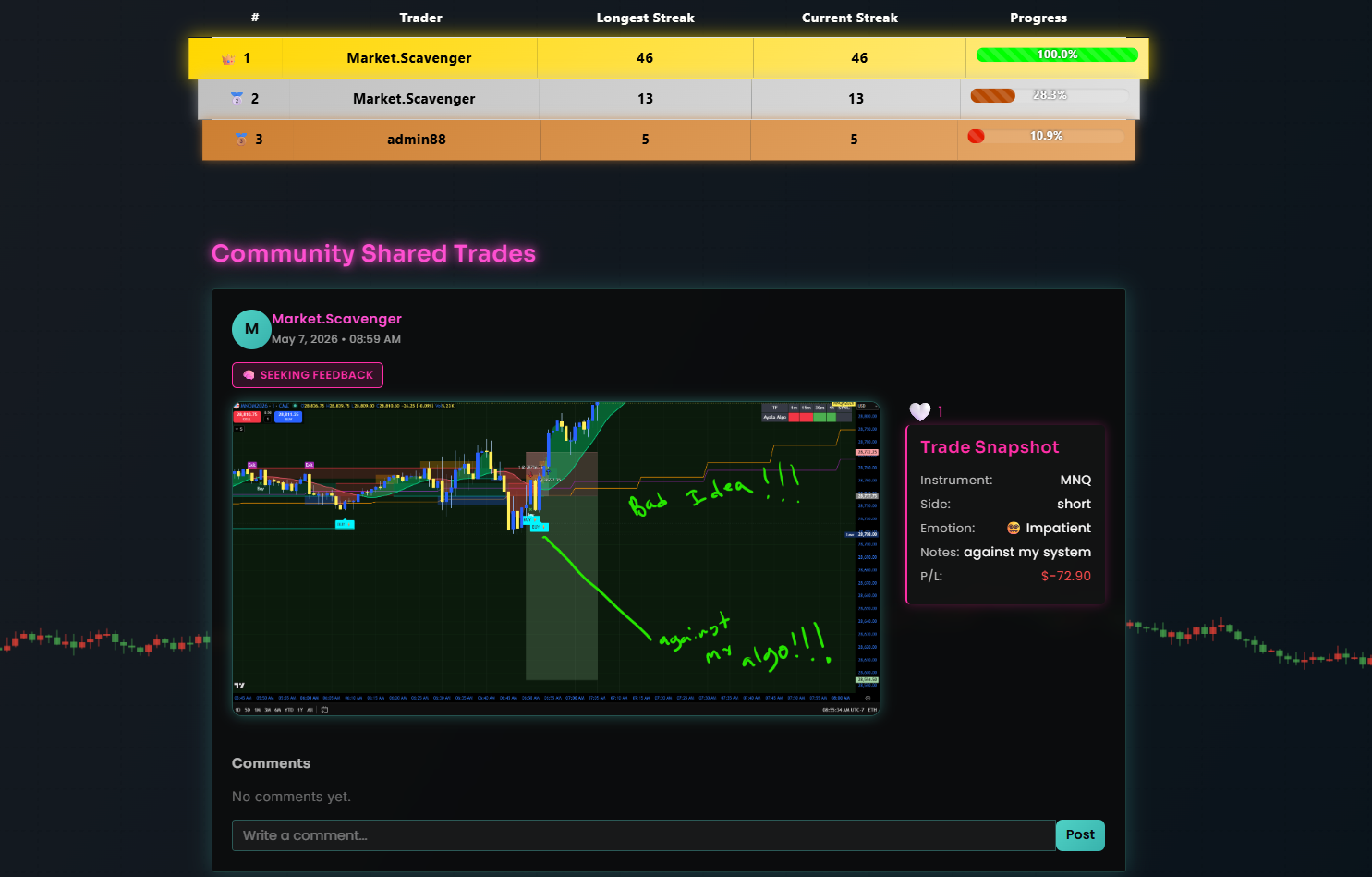This screenshot has height=877, width=1372.
Task: Click the like count 1
Action: (x=940, y=412)
